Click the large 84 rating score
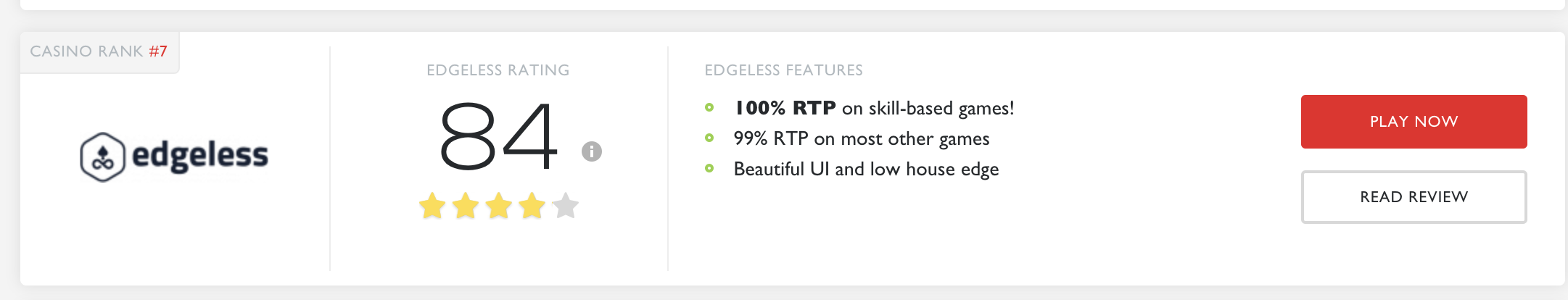 click(499, 136)
